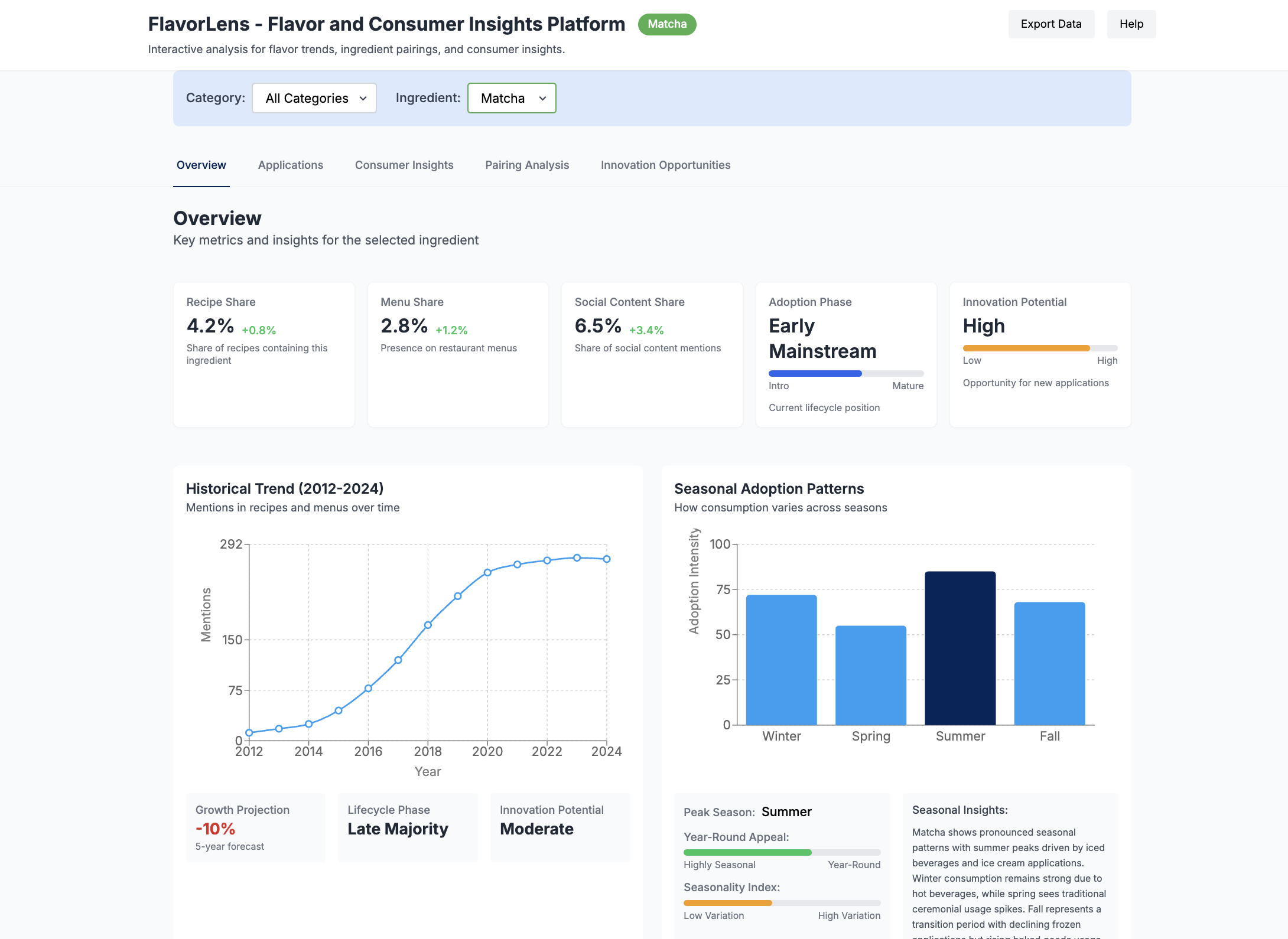Click the Seasonality Index label
The image size is (1288, 939).
(x=731, y=887)
